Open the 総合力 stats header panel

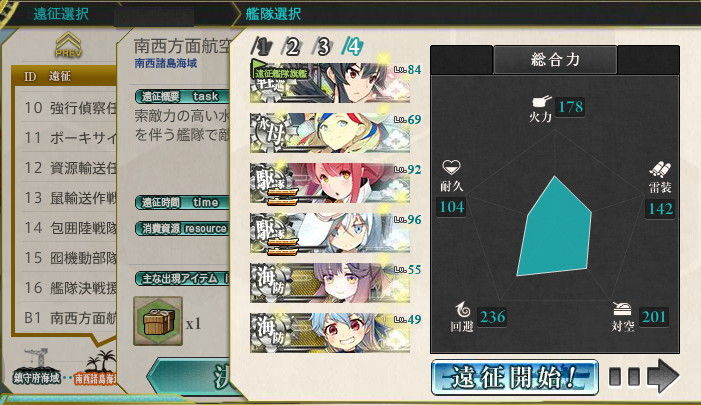555,59
